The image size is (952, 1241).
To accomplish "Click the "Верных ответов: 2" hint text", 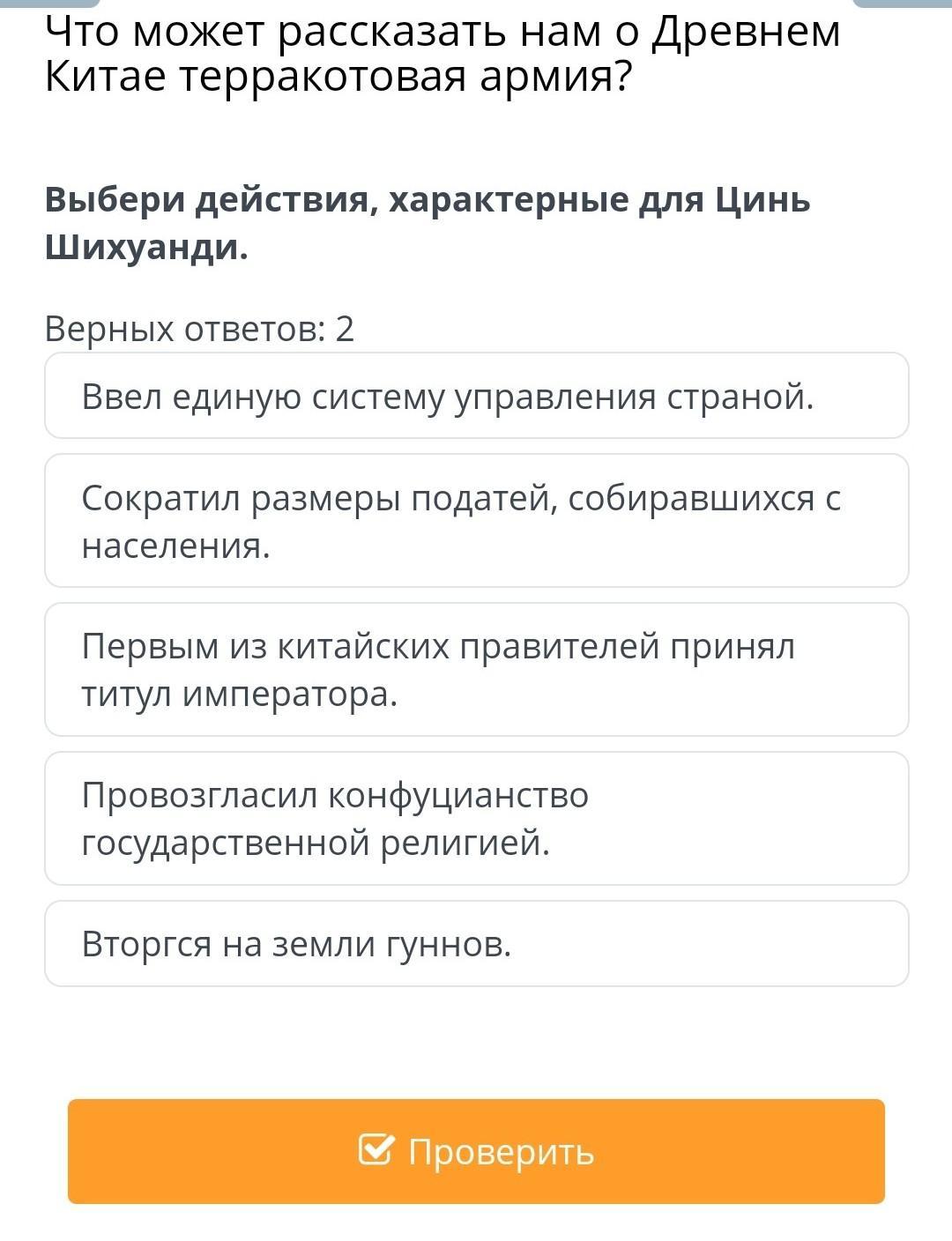I will click(199, 329).
